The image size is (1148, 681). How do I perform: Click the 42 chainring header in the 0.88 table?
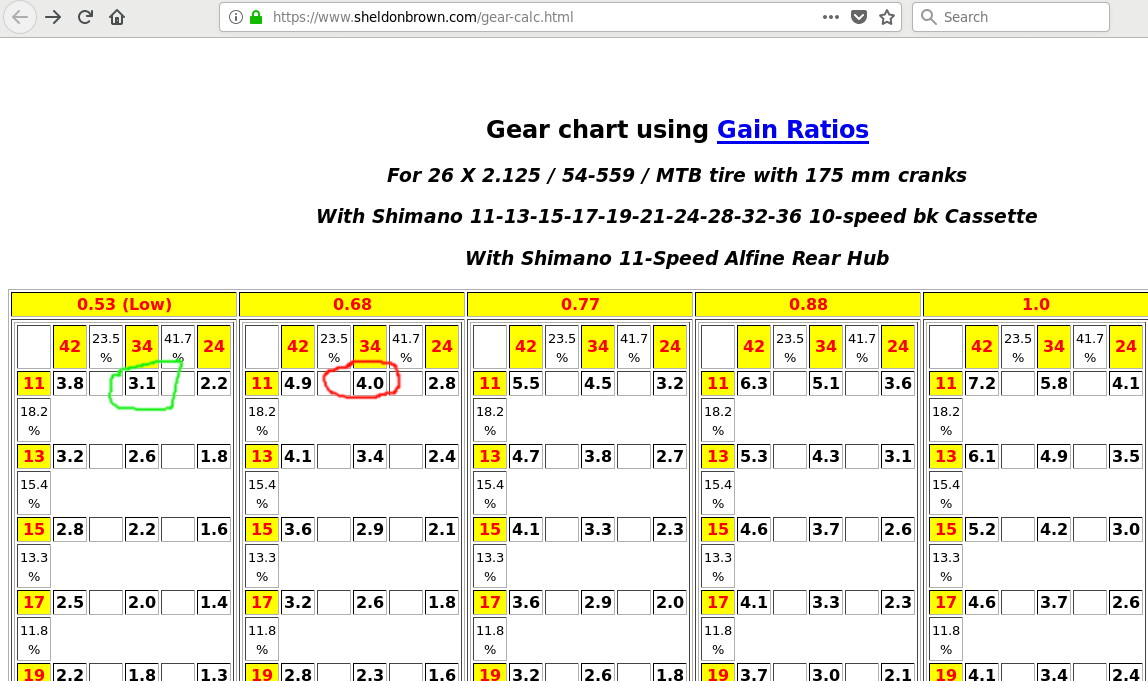click(754, 346)
